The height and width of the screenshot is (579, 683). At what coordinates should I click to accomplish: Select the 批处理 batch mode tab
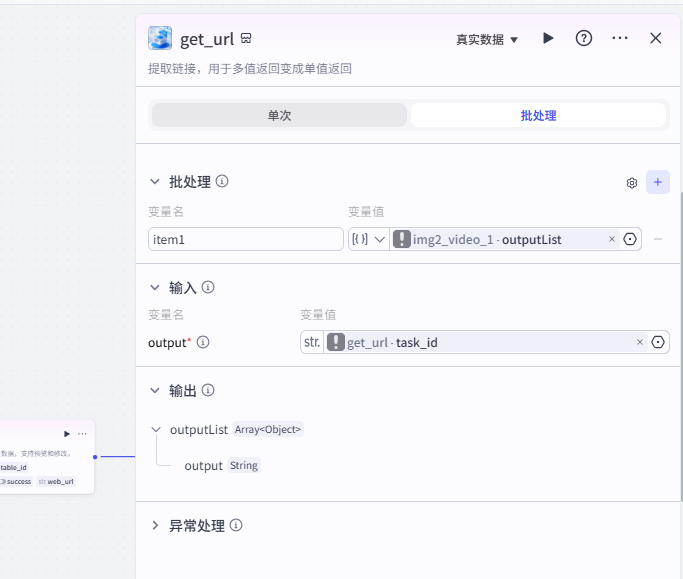538,115
